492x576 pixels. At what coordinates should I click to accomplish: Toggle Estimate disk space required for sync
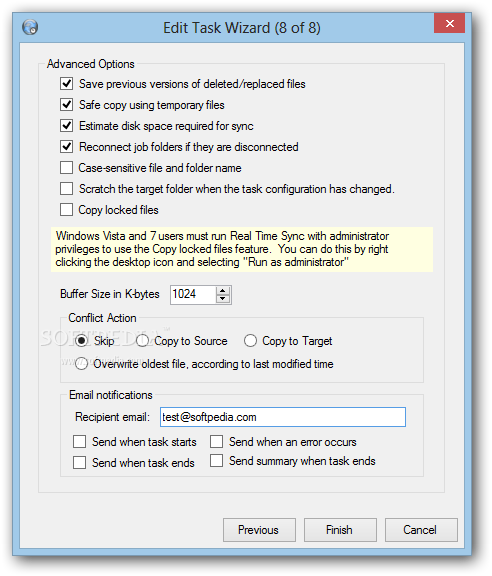[67, 126]
